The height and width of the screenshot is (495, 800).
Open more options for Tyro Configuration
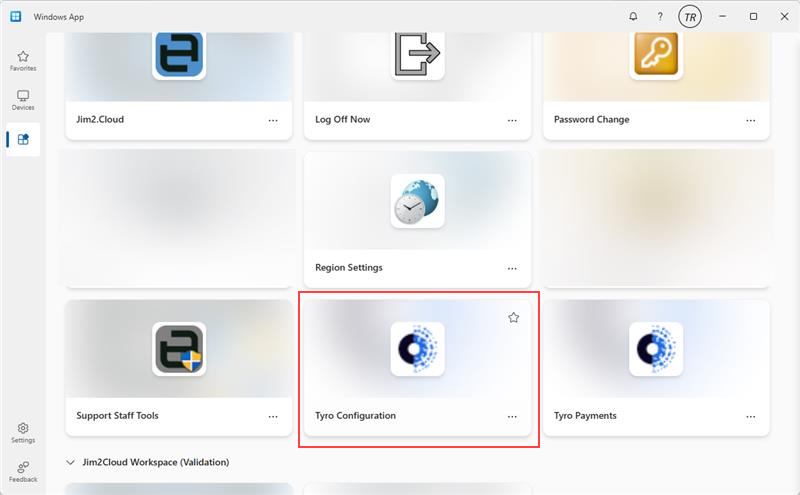pos(512,416)
